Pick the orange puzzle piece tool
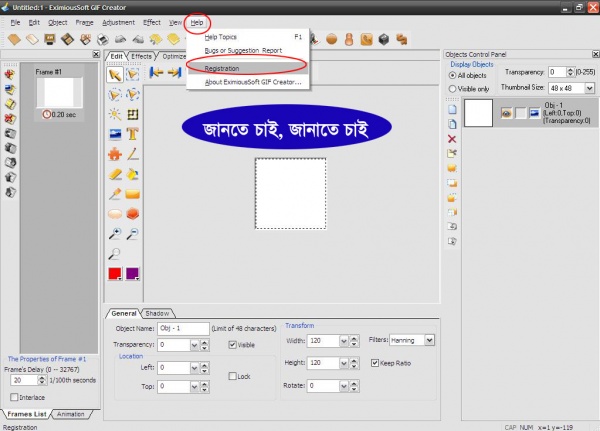This screenshot has width=600, height=431. pos(115,154)
